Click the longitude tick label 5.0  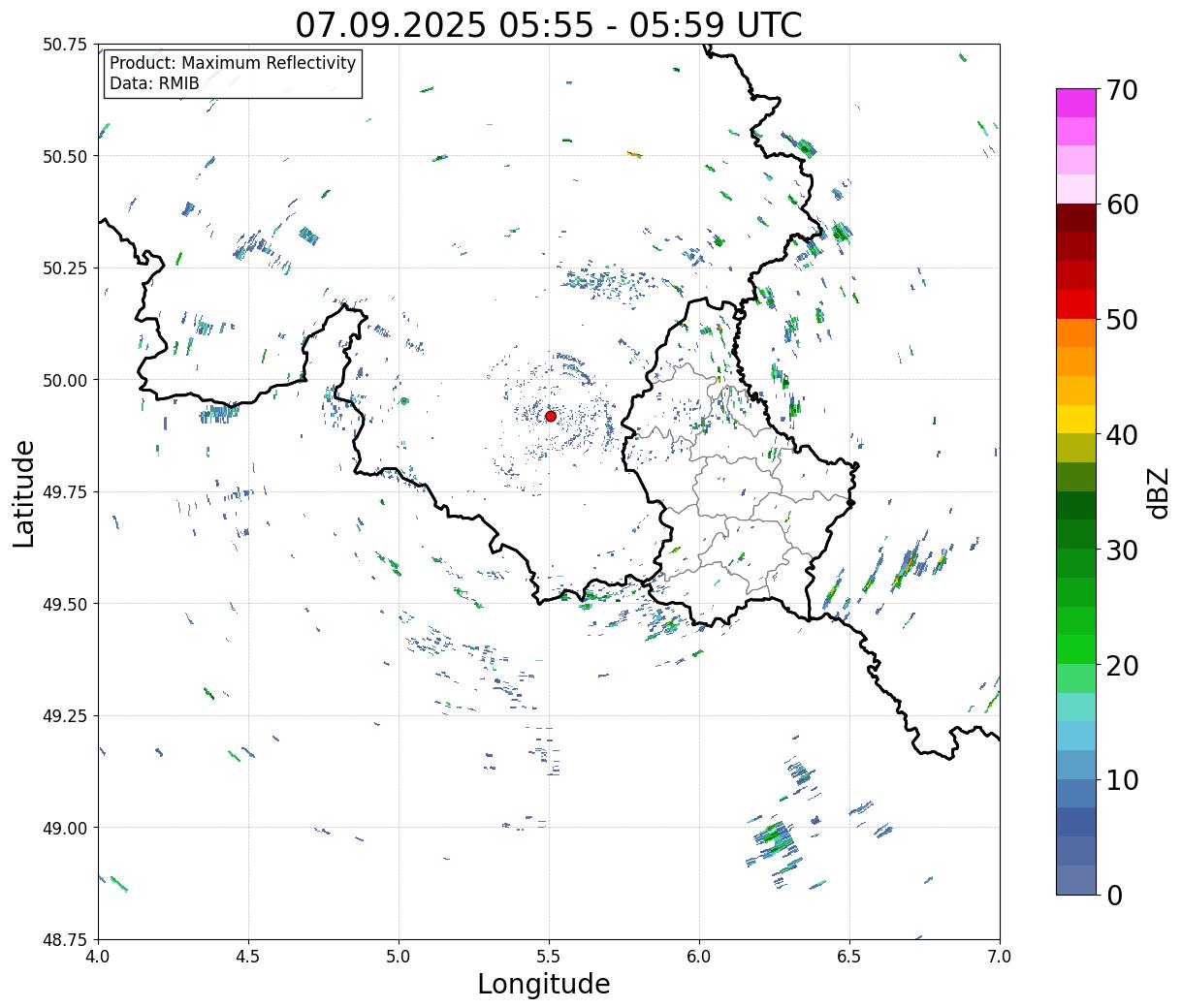point(399,957)
